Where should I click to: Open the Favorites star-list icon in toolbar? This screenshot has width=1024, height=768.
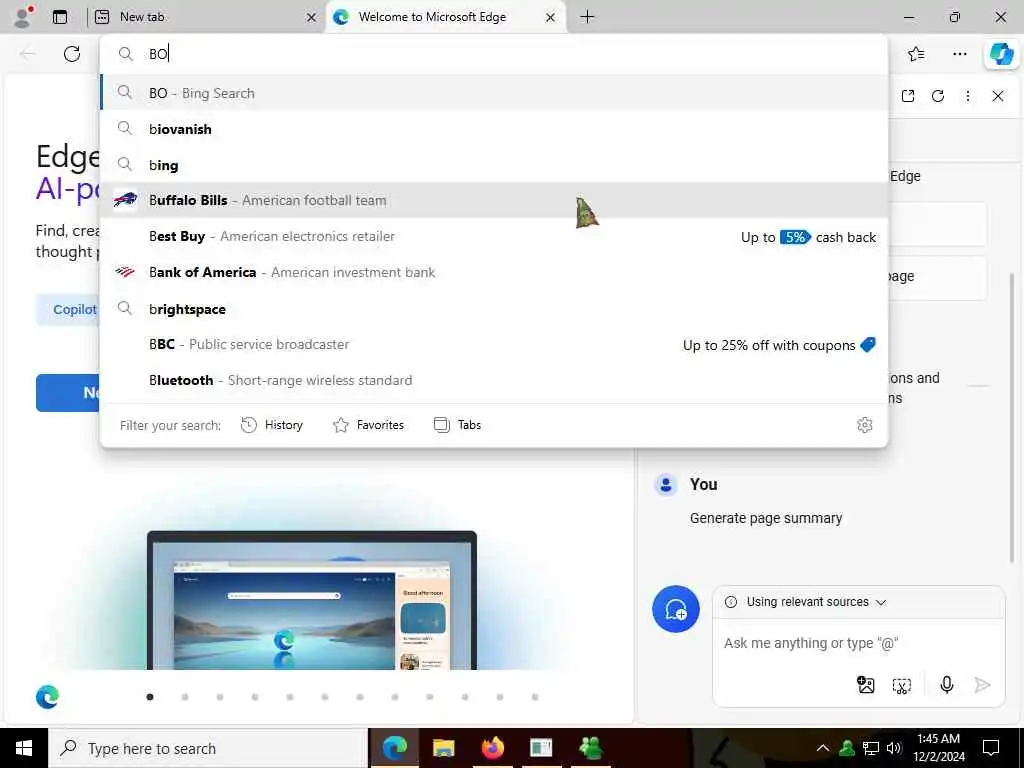pos(916,54)
